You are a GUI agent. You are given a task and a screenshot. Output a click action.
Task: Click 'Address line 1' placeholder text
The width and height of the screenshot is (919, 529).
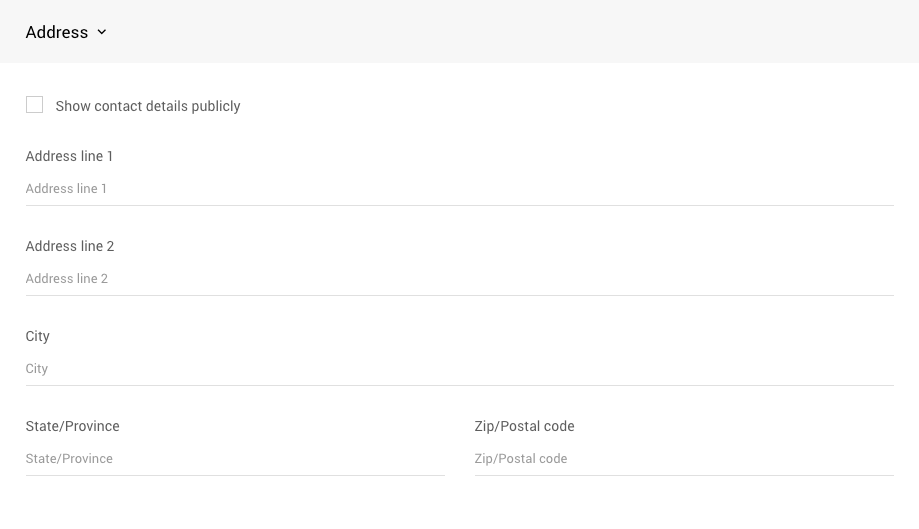coord(67,189)
